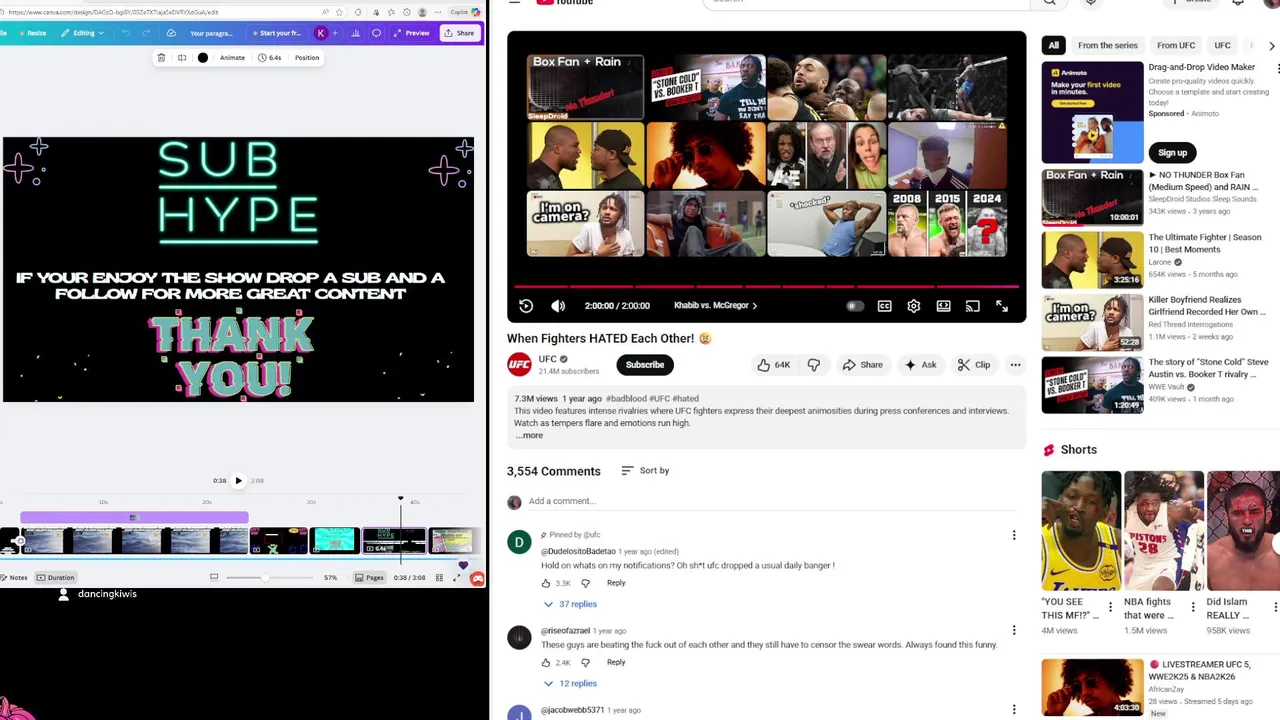Screen dimensions: 1280x720
Task: Click the Preview button in Canva
Action: click(x=412, y=33)
